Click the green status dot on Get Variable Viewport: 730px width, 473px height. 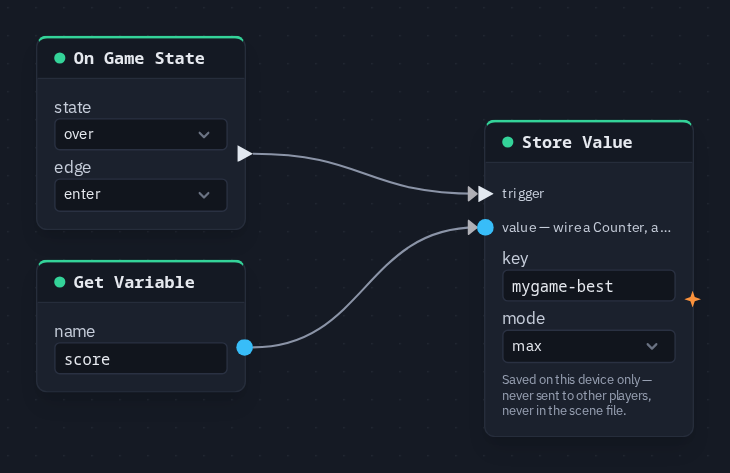click(60, 282)
